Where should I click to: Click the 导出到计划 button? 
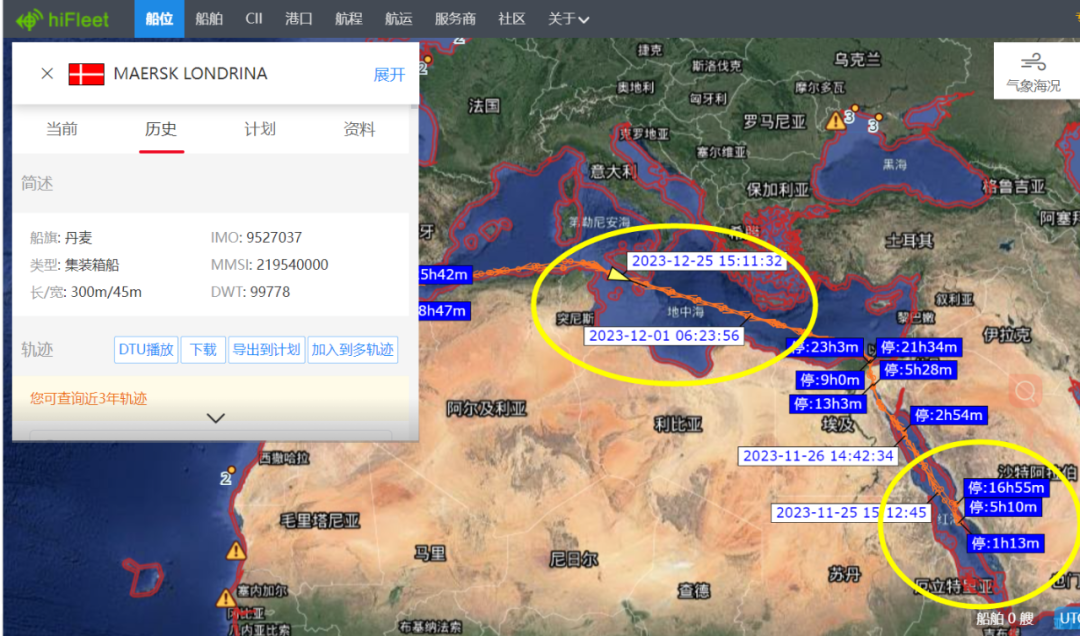(266, 350)
